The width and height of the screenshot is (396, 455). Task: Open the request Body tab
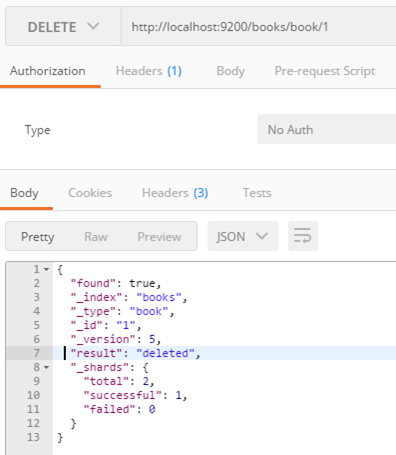(x=231, y=71)
